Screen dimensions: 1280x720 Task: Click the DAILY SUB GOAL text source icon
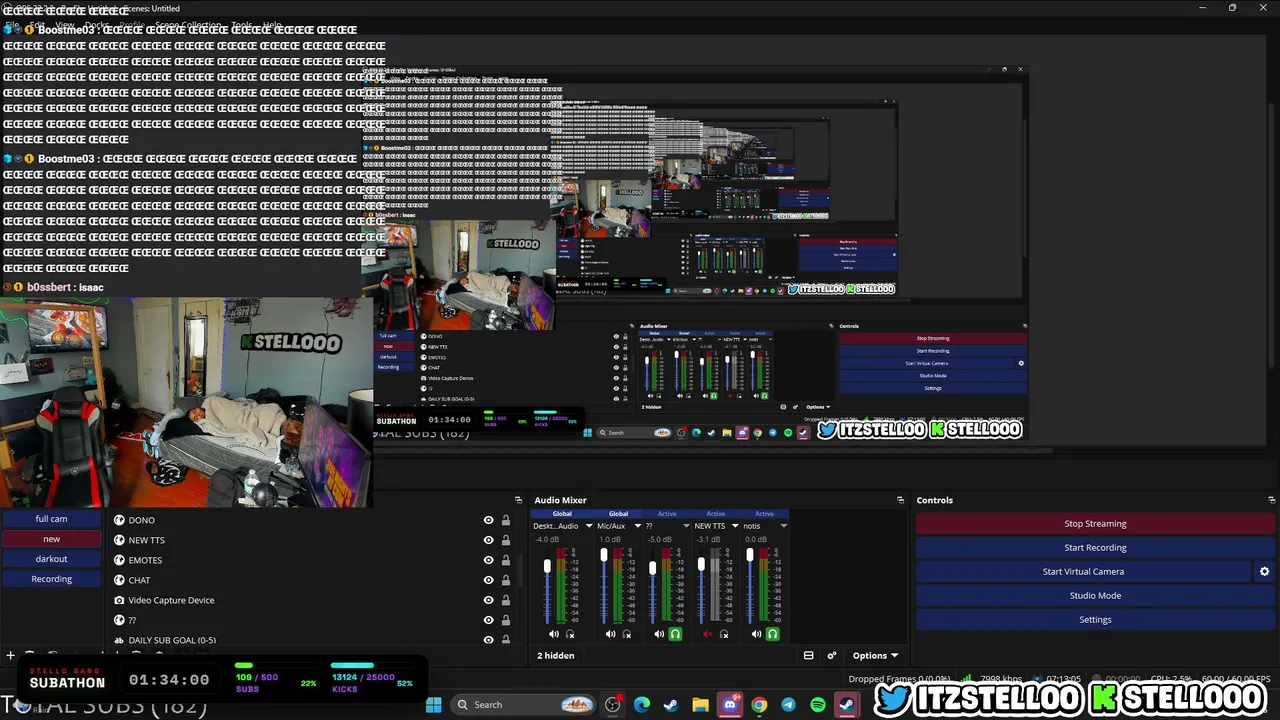point(120,640)
